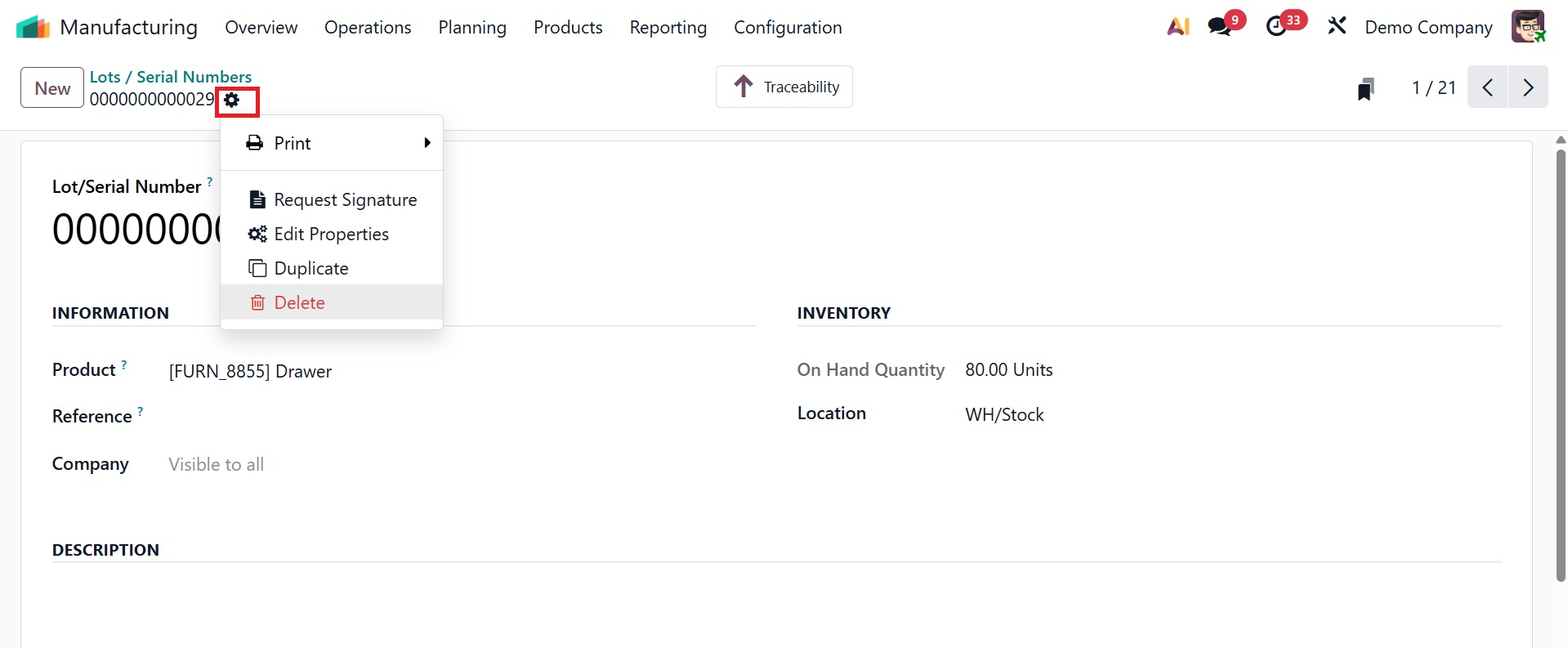
Task: Click the debug tools wrench icon
Action: (1337, 27)
